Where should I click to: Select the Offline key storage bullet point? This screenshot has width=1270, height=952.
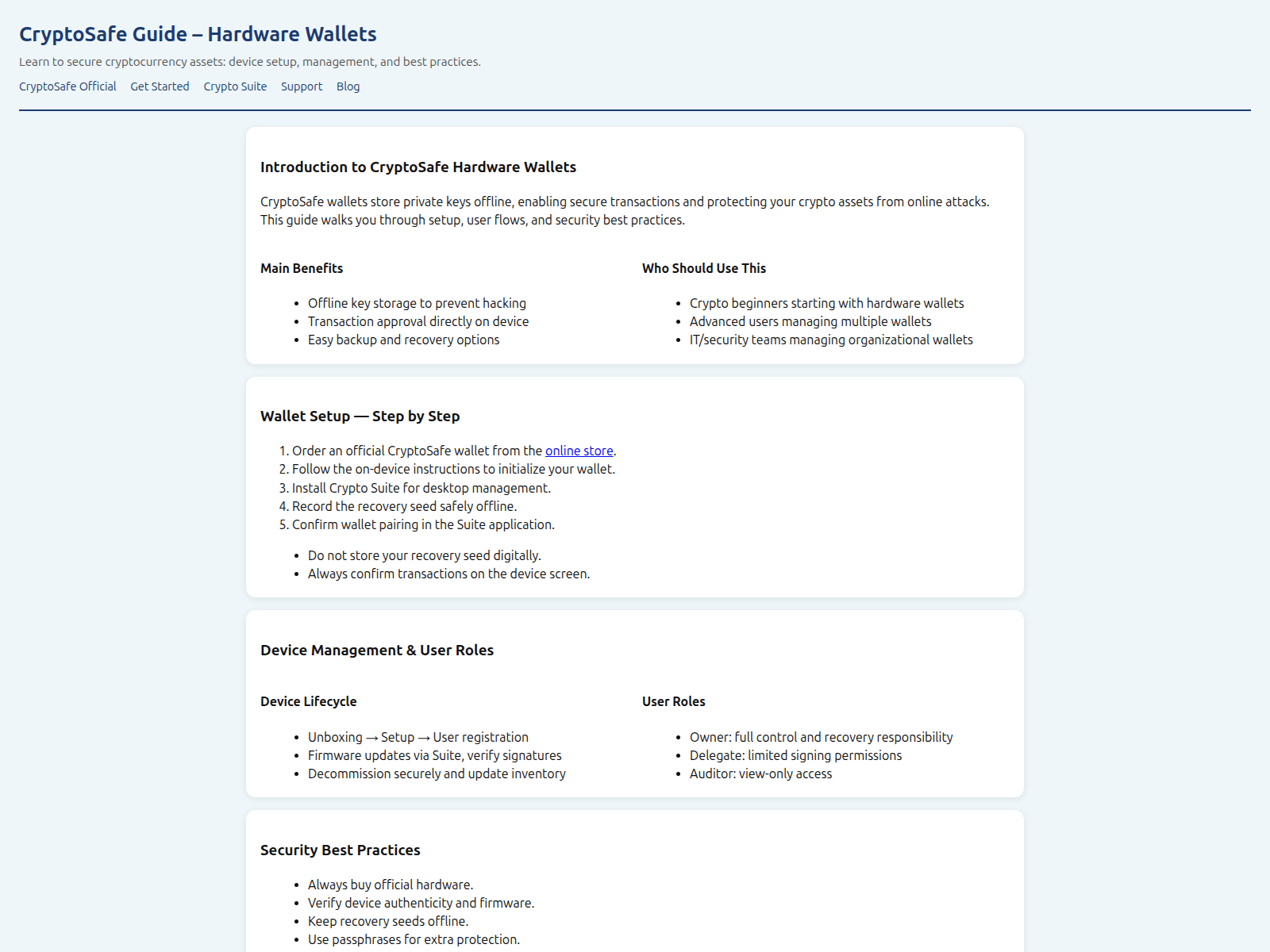[417, 302]
